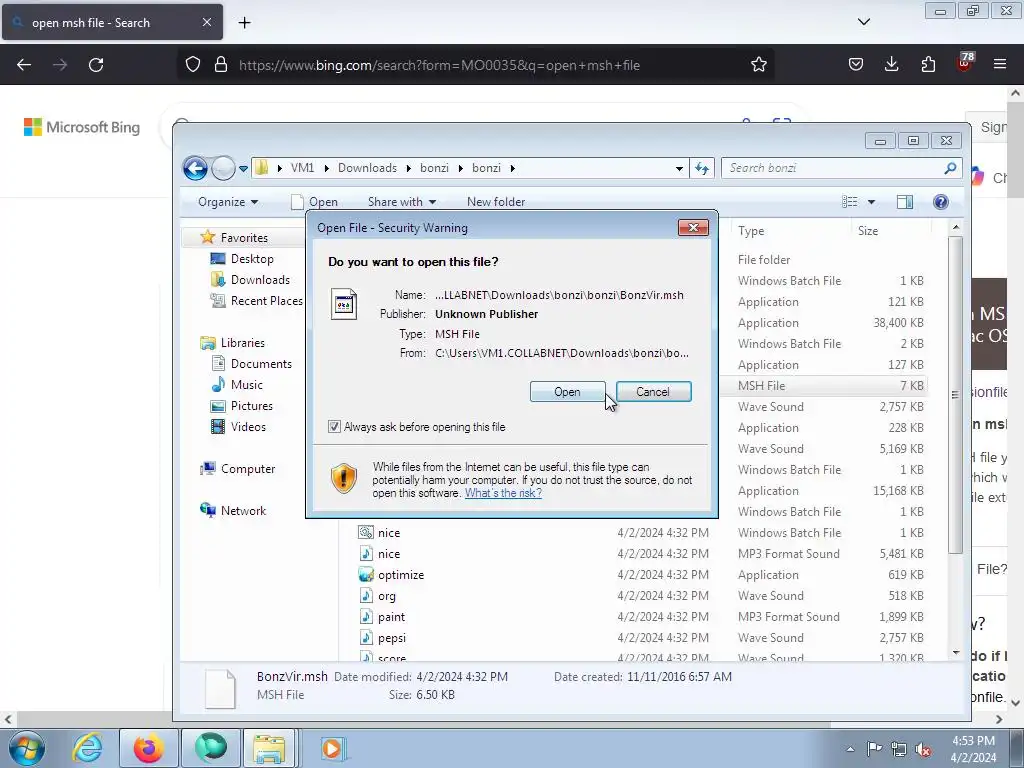Click the tracking protection shield icon
The height and width of the screenshot is (768, 1024).
coord(193,65)
